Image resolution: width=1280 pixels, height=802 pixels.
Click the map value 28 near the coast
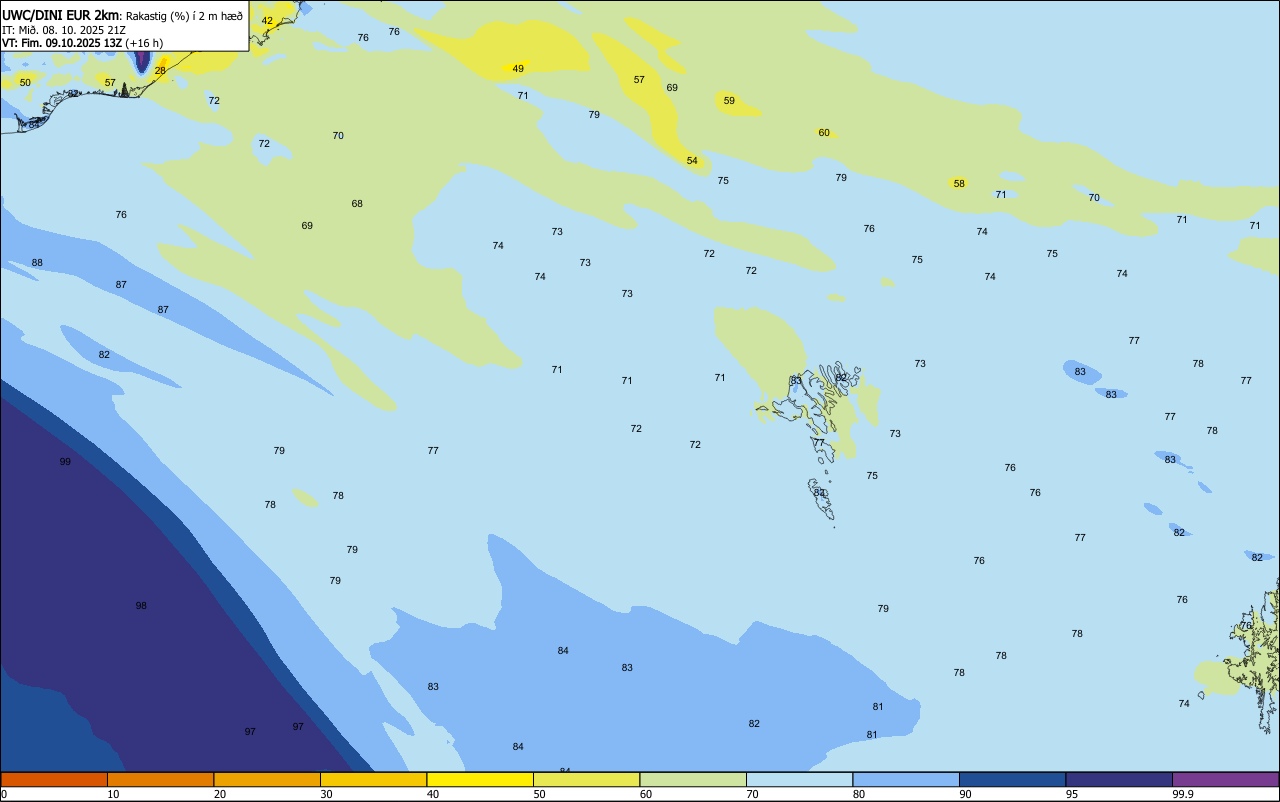[160, 71]
